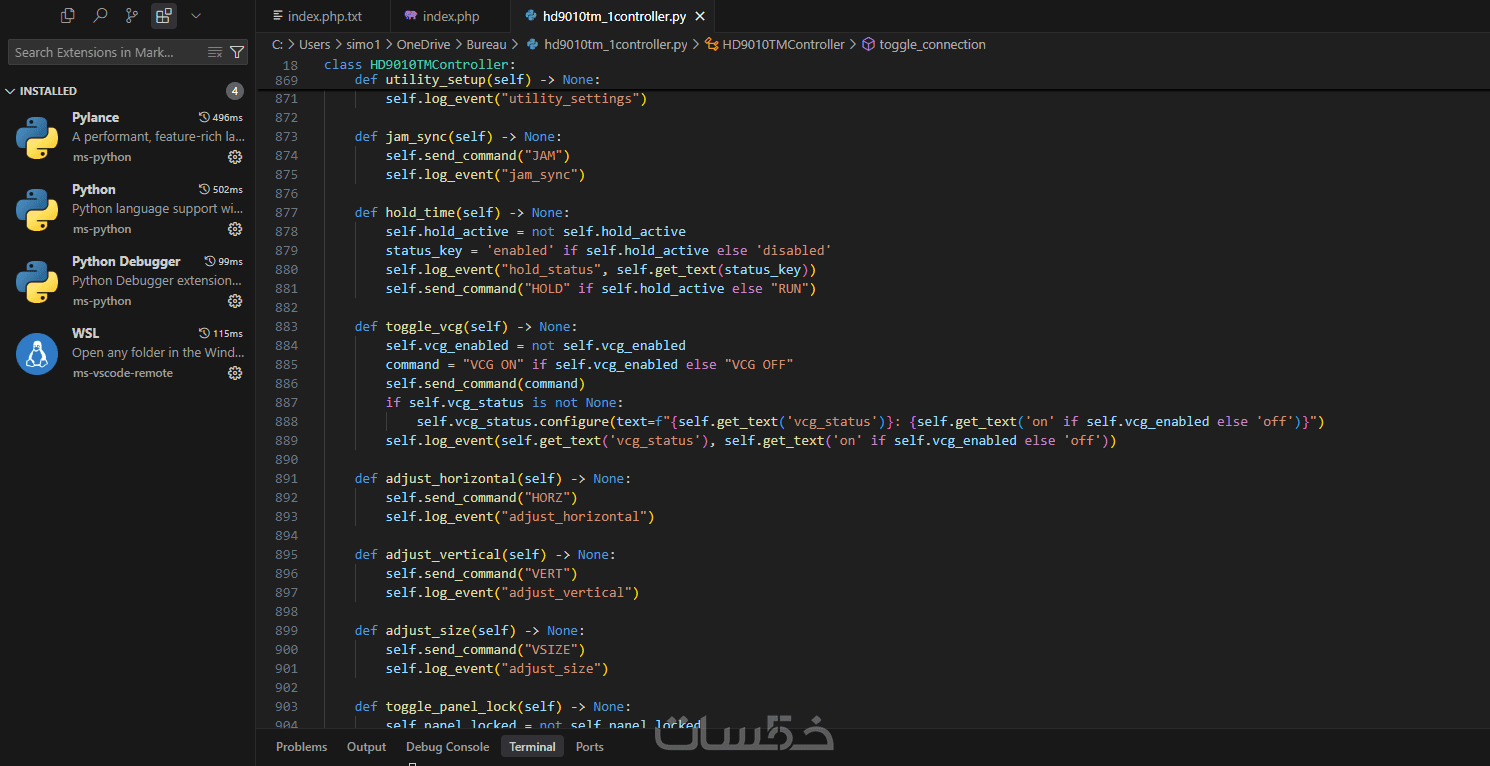Screen dimensions: 1490x766
Task: Open the HD9010TMController class breadcrumb
Action: [x=775, y=45]
